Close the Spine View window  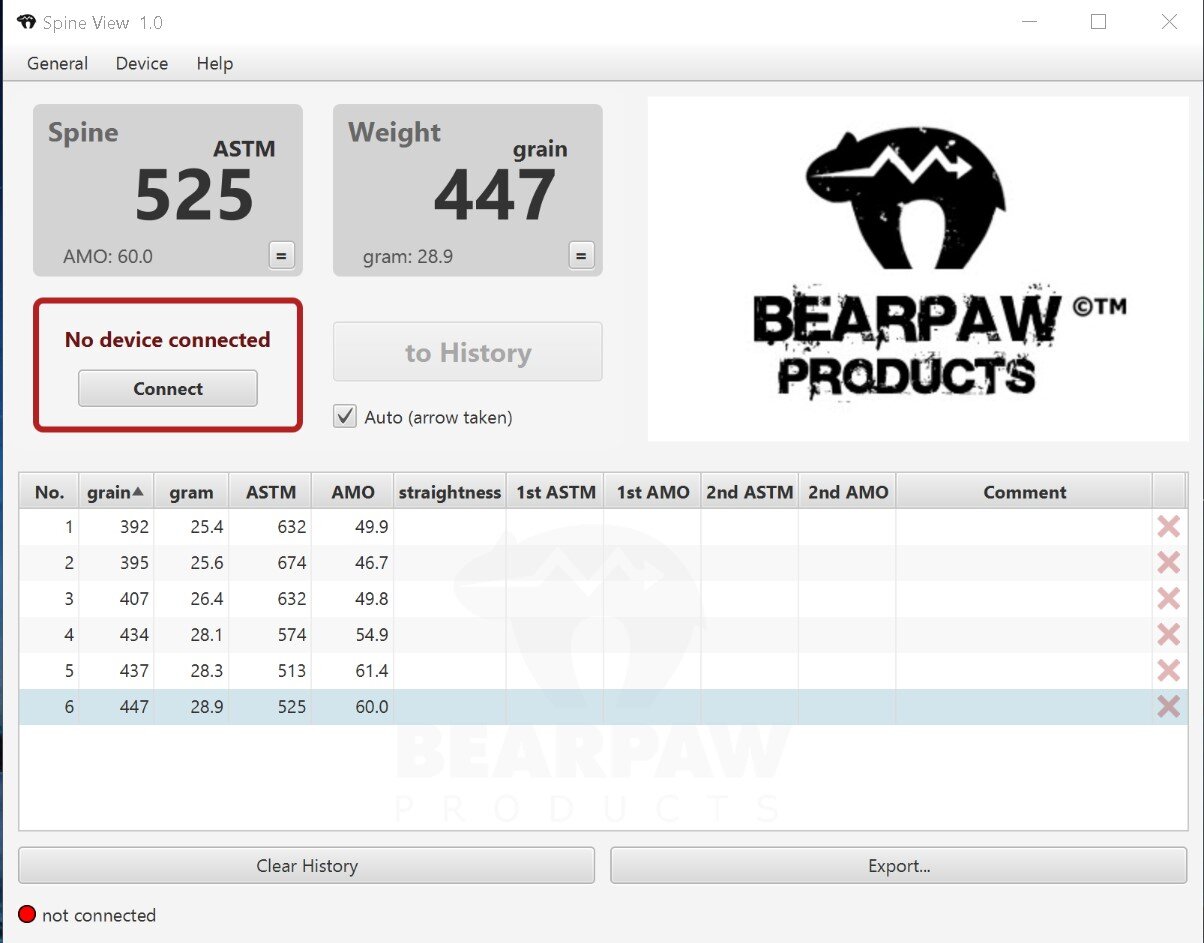coord(1169,22)
